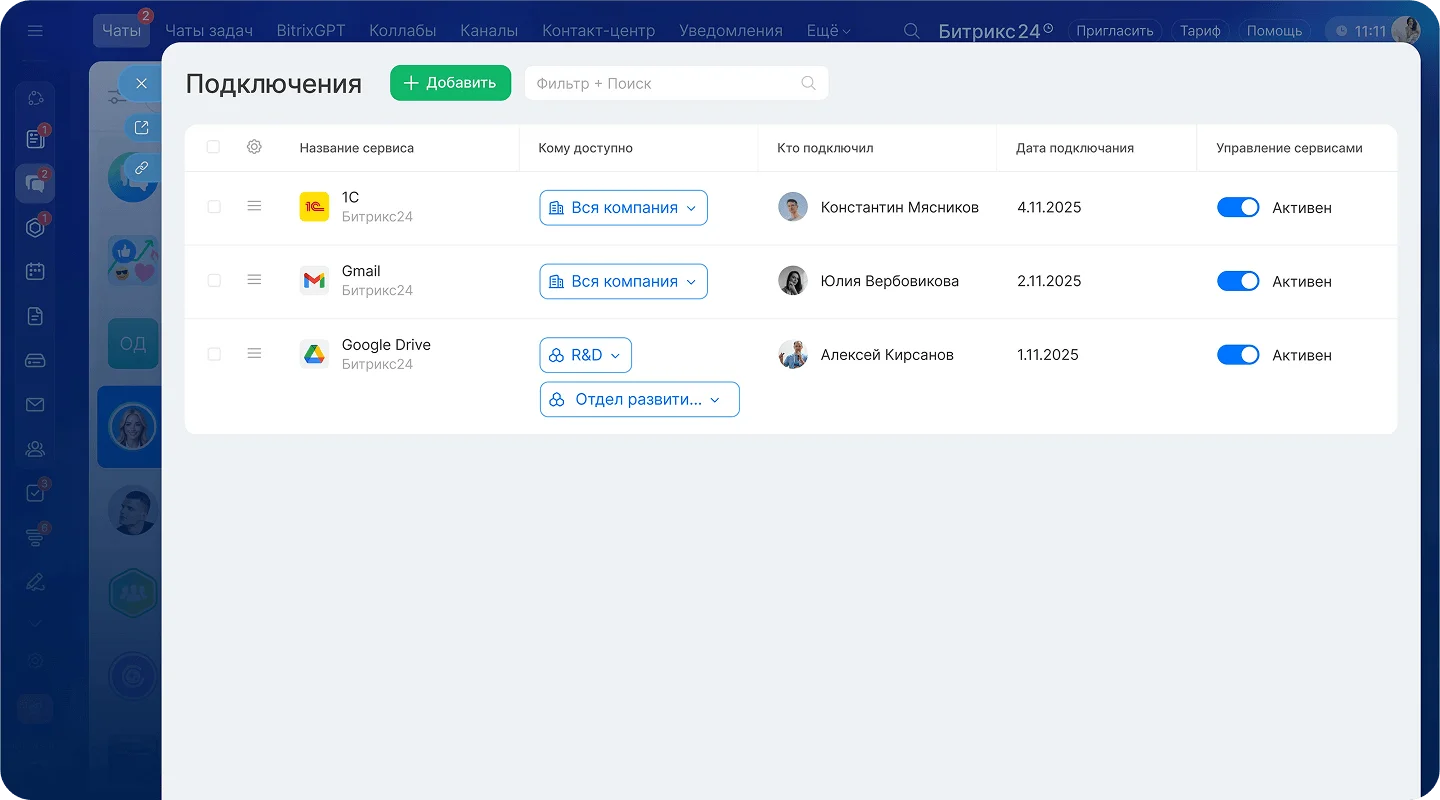Screen dimensions: 1440x800
Task: Open the Контакт-центр menu item
Action: [598, 31]
